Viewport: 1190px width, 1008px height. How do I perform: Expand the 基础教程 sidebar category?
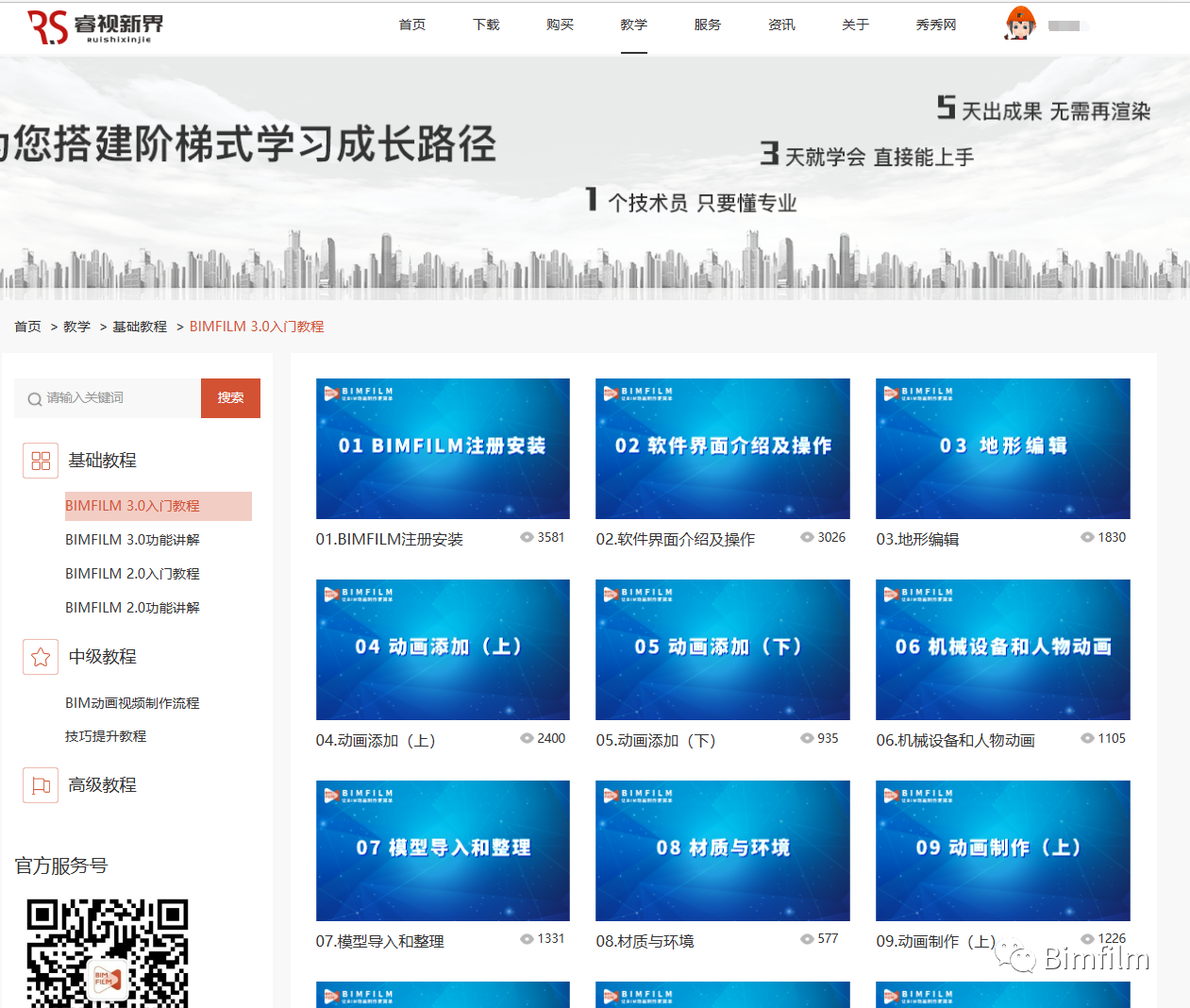coord(102,461)
